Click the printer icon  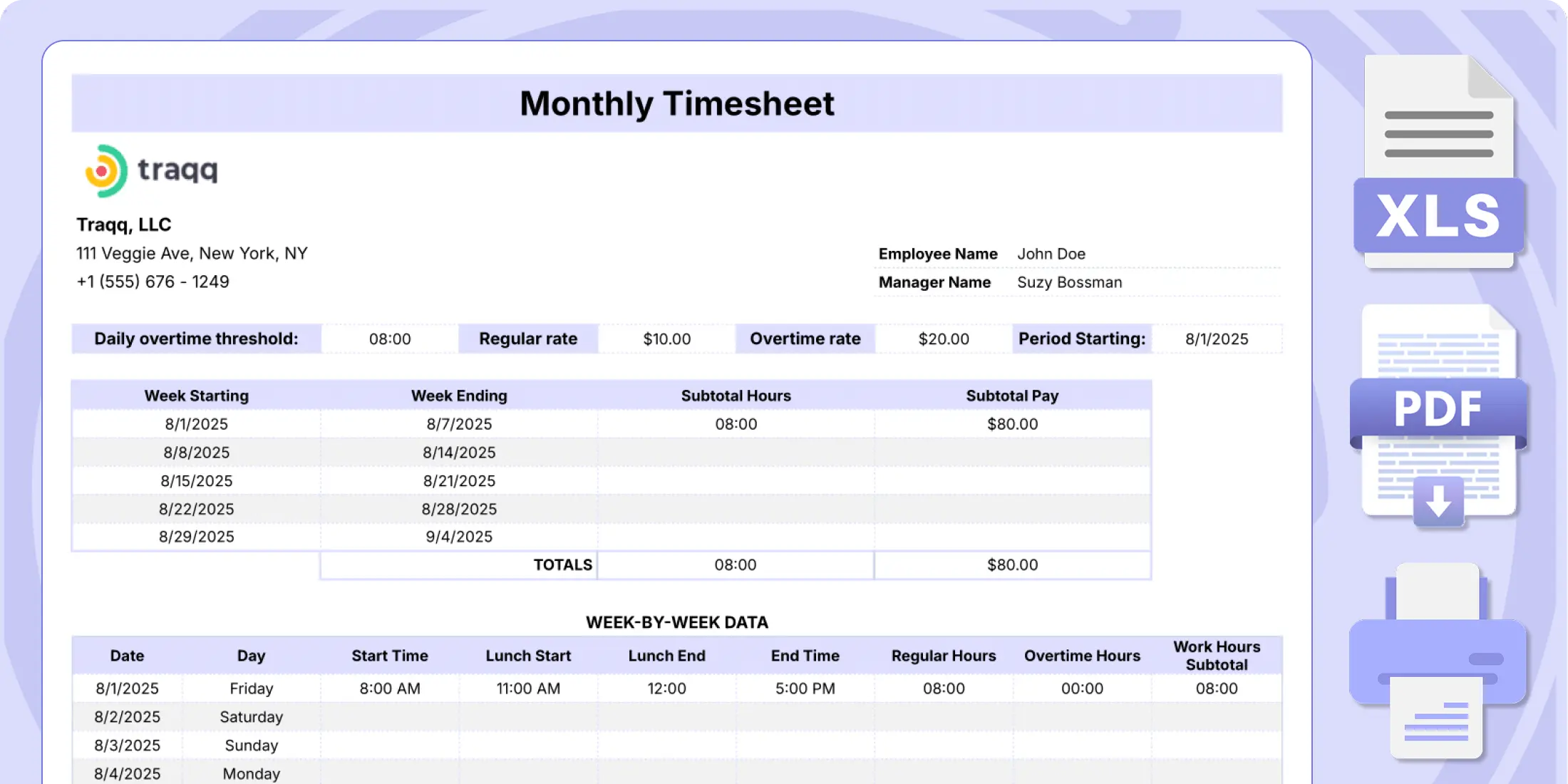1438,661
